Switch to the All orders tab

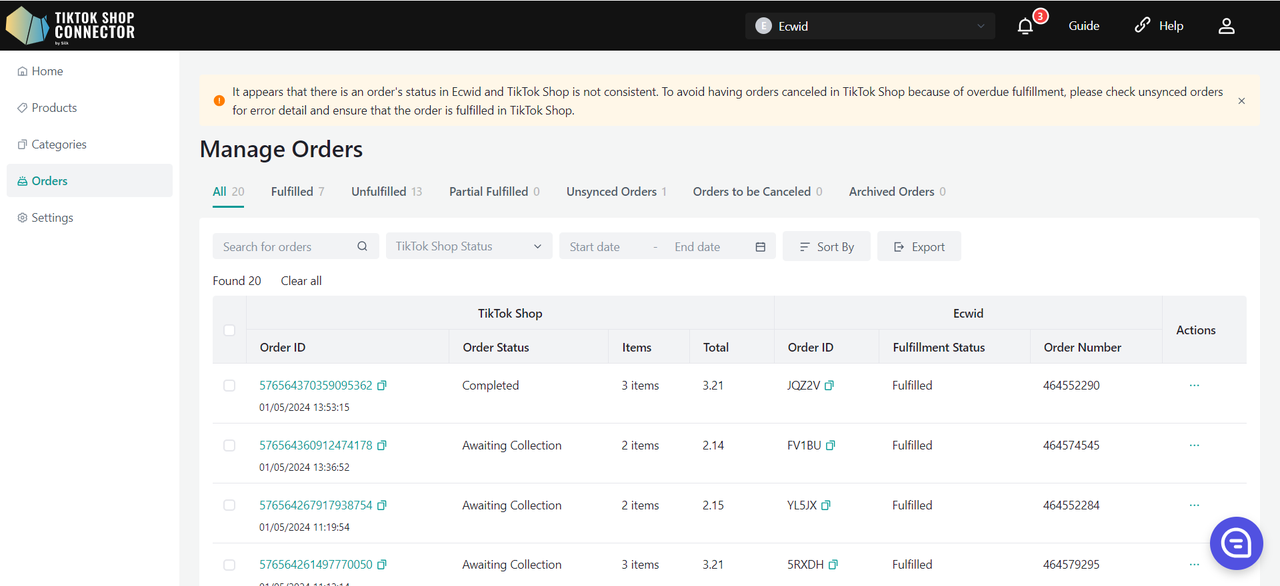click(228, 191)
